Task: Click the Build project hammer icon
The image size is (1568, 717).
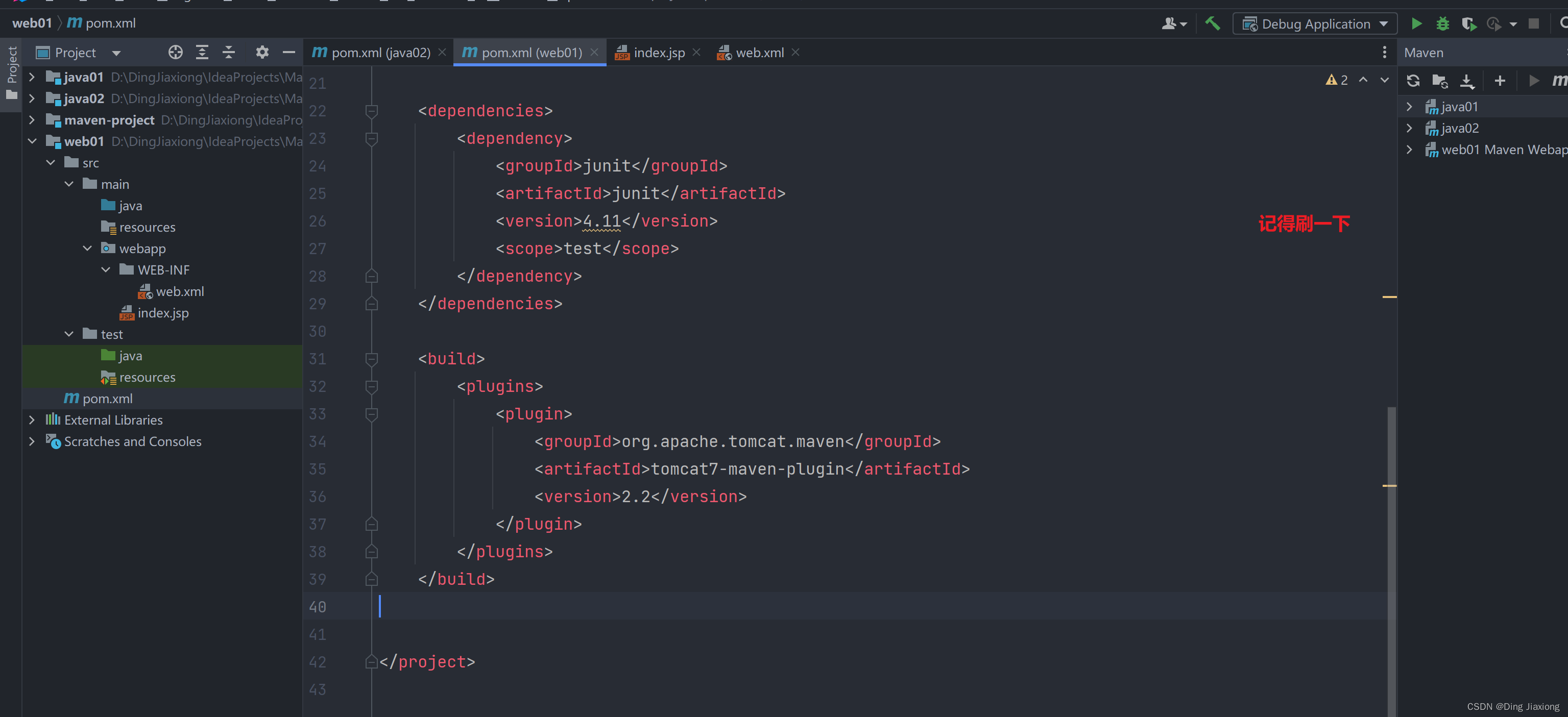Action: (1212, 23)
